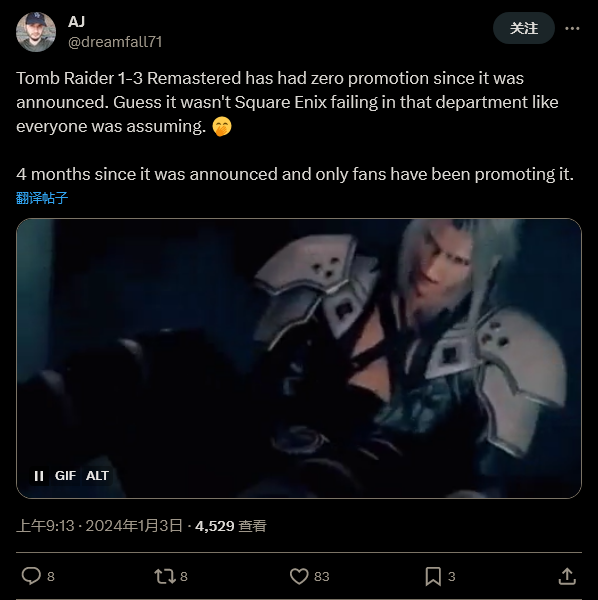598x600 pixels.
Task: Follow AJ with the 关注 button
Action: point(523,28)
